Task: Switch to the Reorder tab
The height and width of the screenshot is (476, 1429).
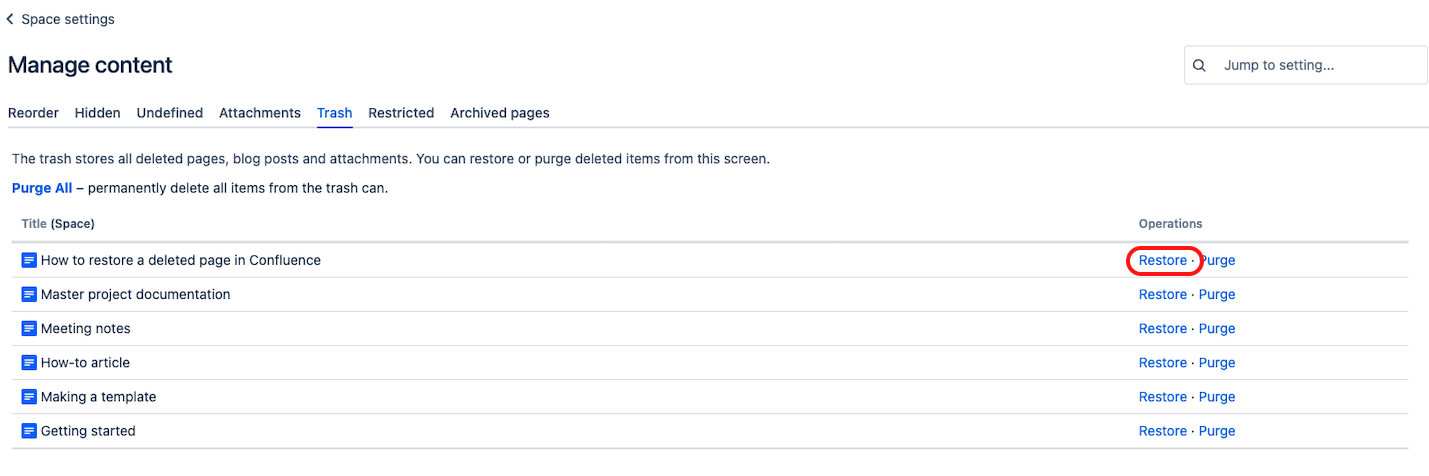Action: 33,113
